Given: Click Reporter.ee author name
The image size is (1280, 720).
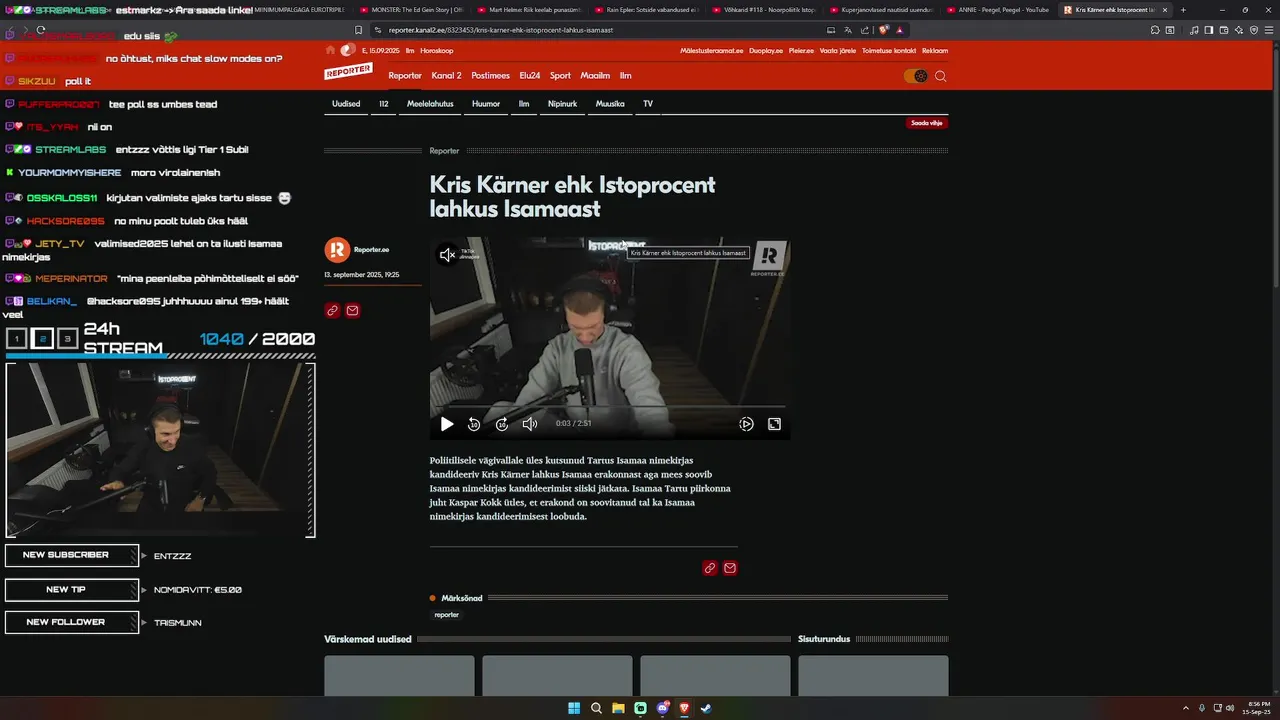Looking at the screenshot, I should point(371,250).
